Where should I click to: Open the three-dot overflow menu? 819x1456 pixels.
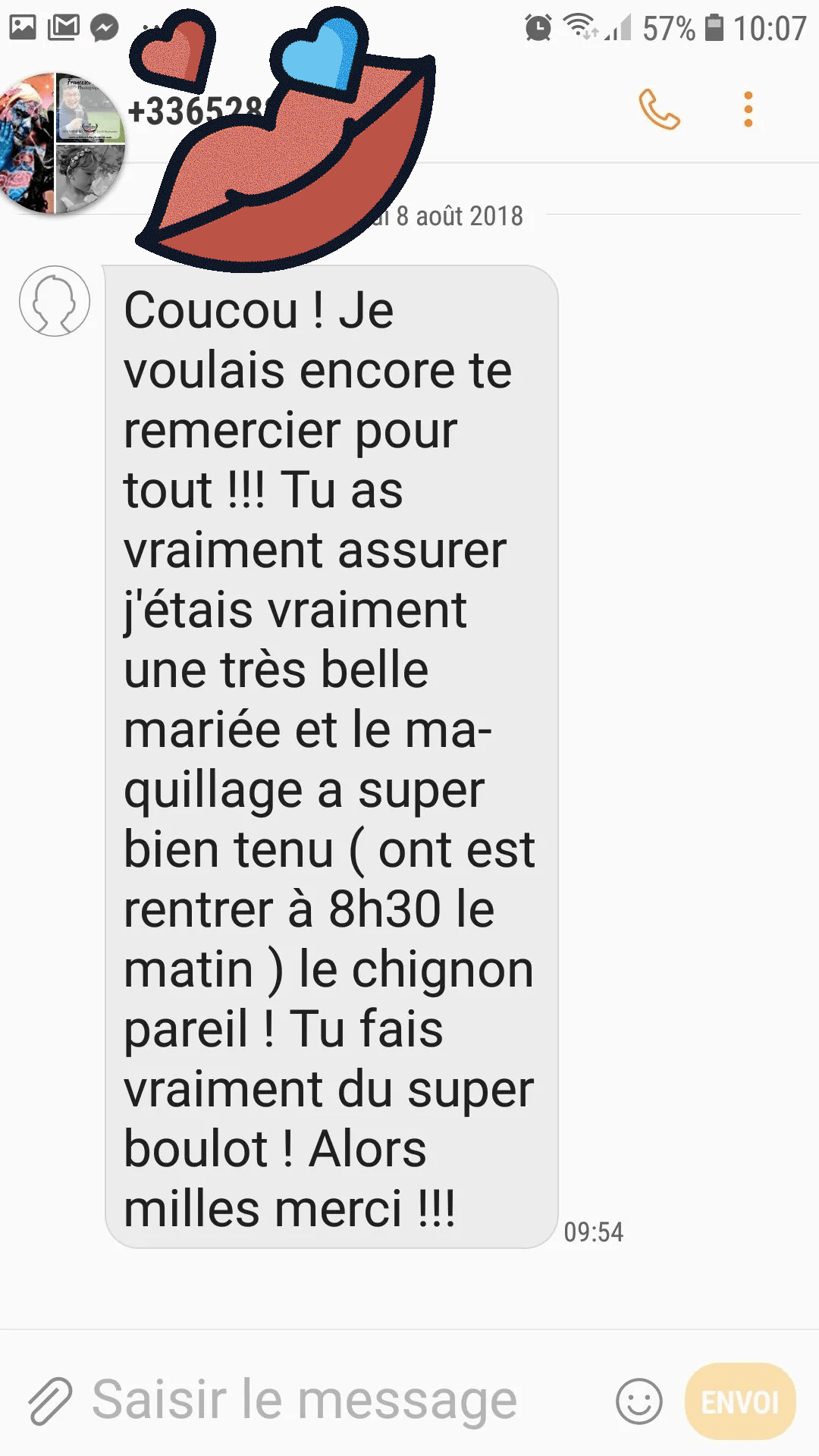[x=748, y=110]
